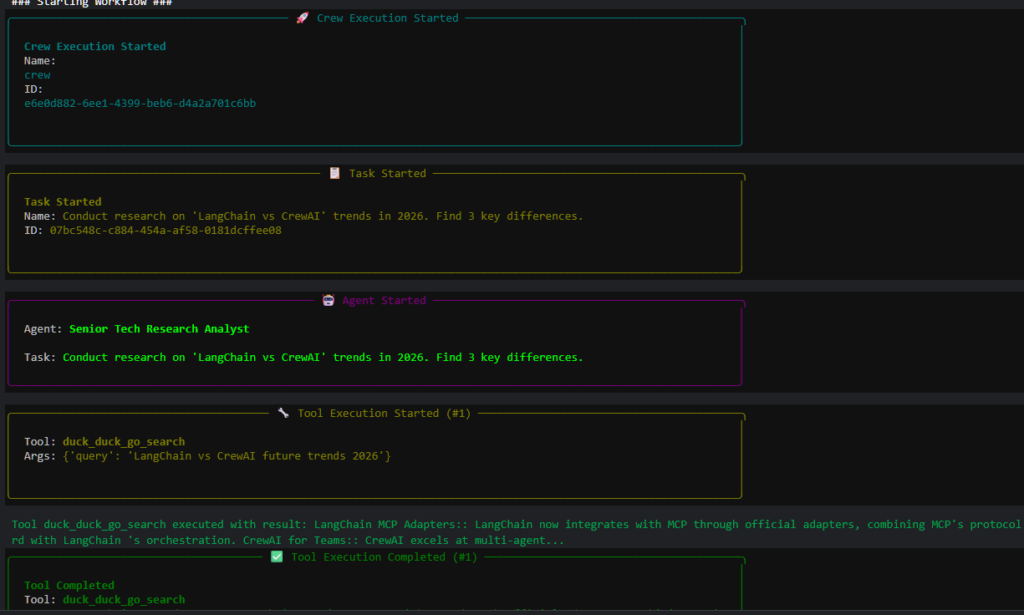1024x615 pixels.
Task: Select the task ID starting with 07bc548c
Action: [x=165, y=230]
